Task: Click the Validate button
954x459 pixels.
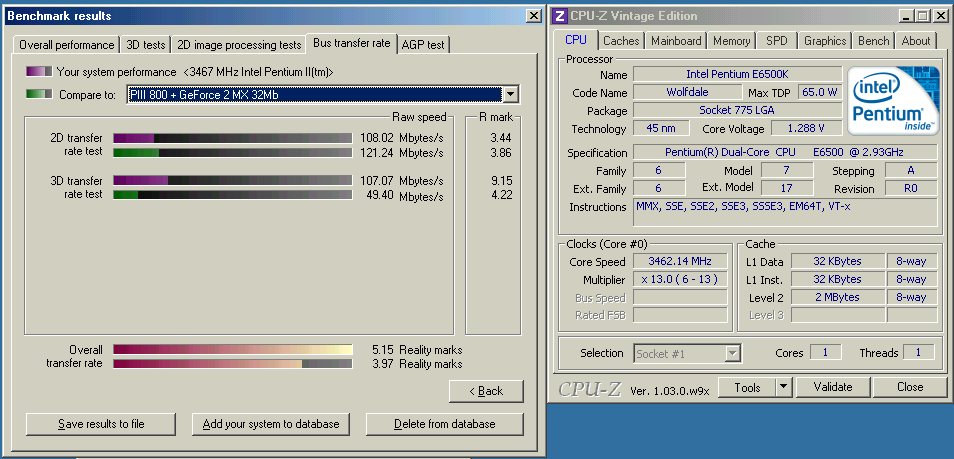Action: (x=833, y=387)
